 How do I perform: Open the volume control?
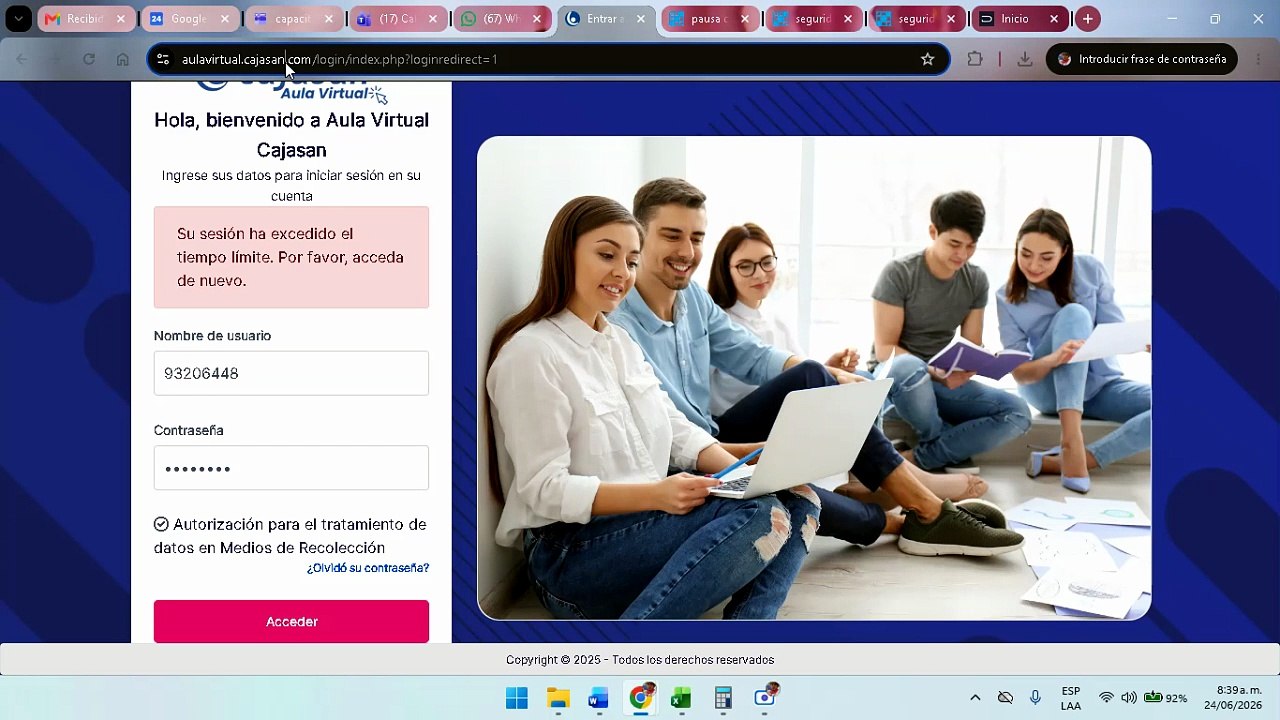[1129, 698]
